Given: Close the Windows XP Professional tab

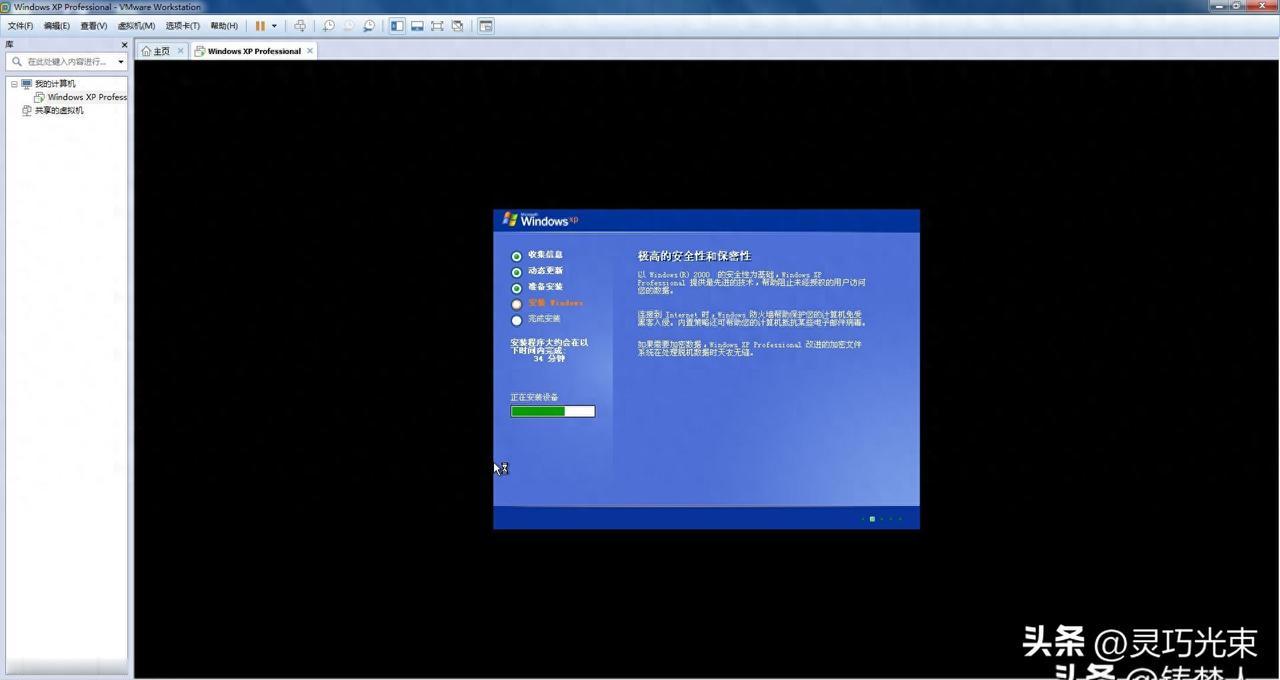Looking at the screenshot, I should pyautogui.click(x=310, y=51).
